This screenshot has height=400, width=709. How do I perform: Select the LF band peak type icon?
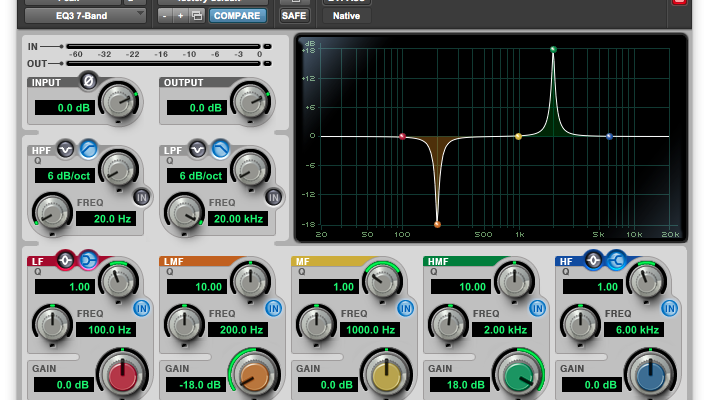point(66,261)
